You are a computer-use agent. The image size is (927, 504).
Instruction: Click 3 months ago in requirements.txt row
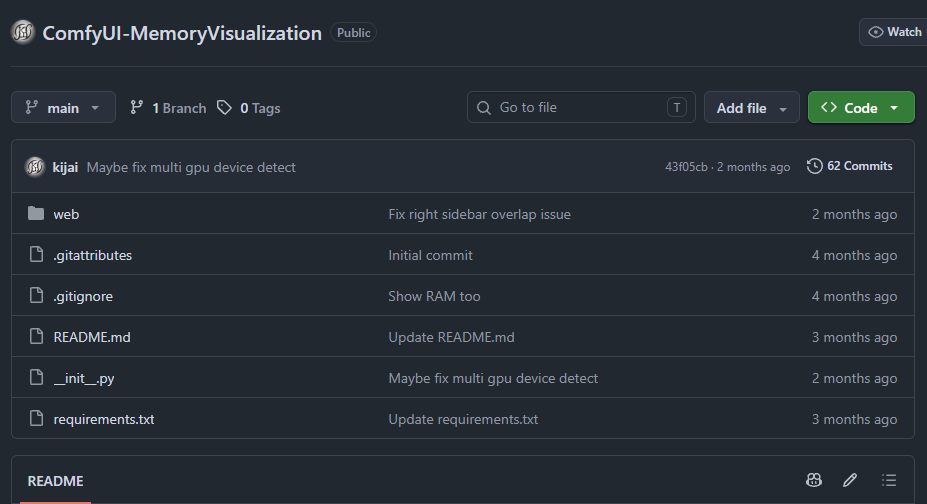(x=854, y=419)
